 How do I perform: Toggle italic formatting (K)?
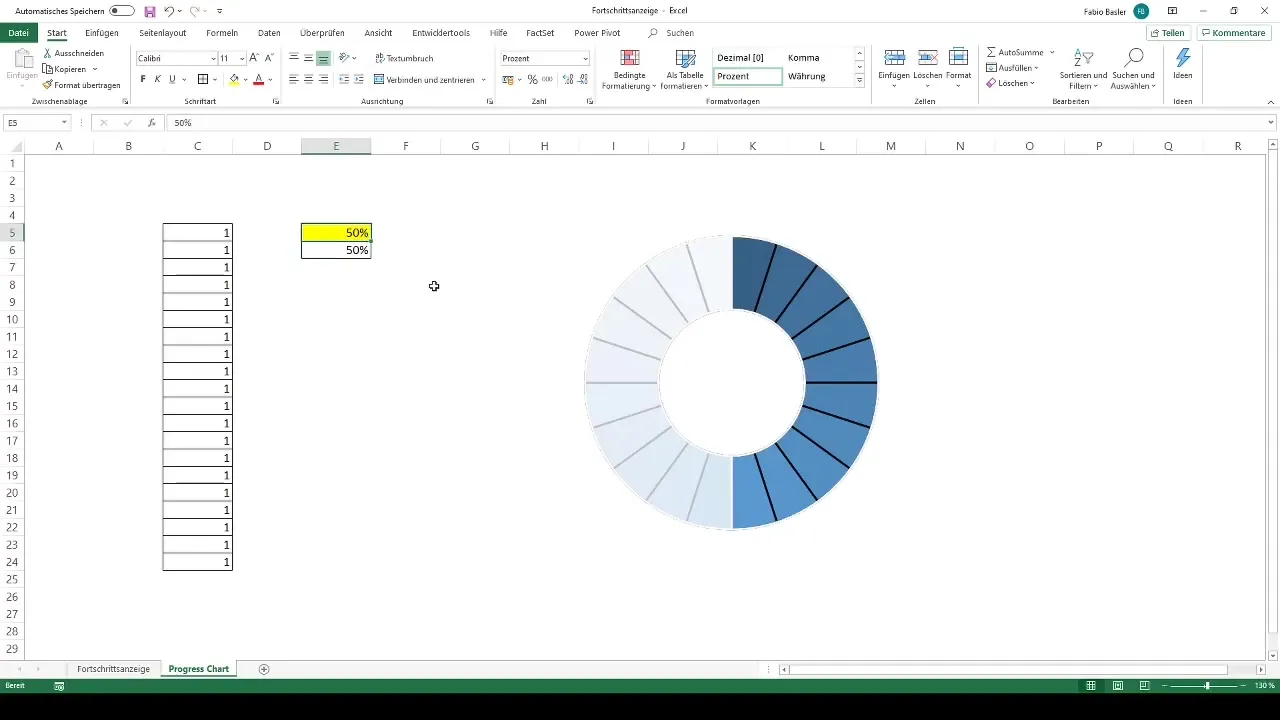[158, 79]
